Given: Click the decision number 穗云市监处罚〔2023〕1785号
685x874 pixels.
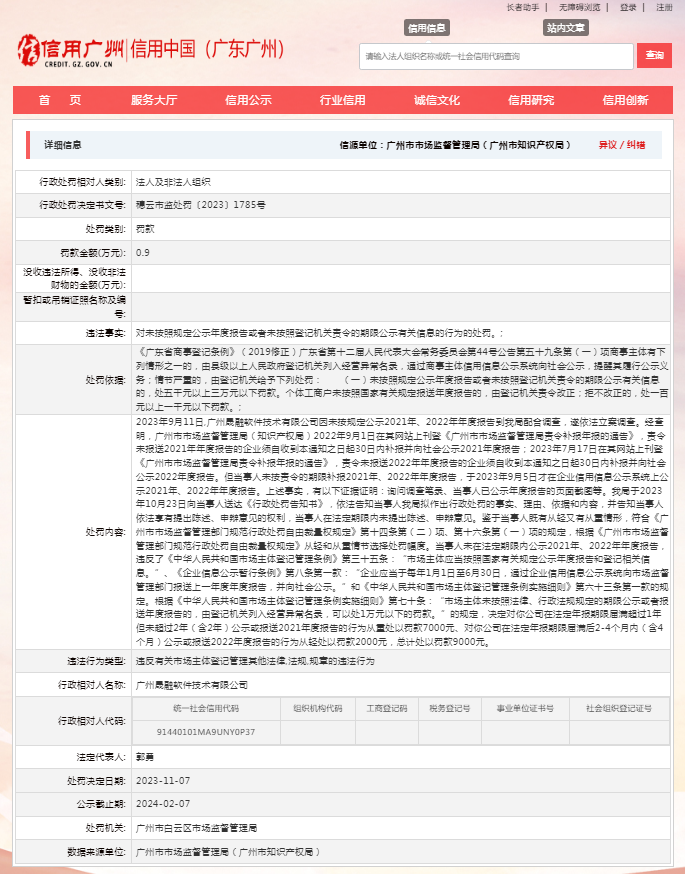Looking at the screenshot, I should [x=201, y=205].
